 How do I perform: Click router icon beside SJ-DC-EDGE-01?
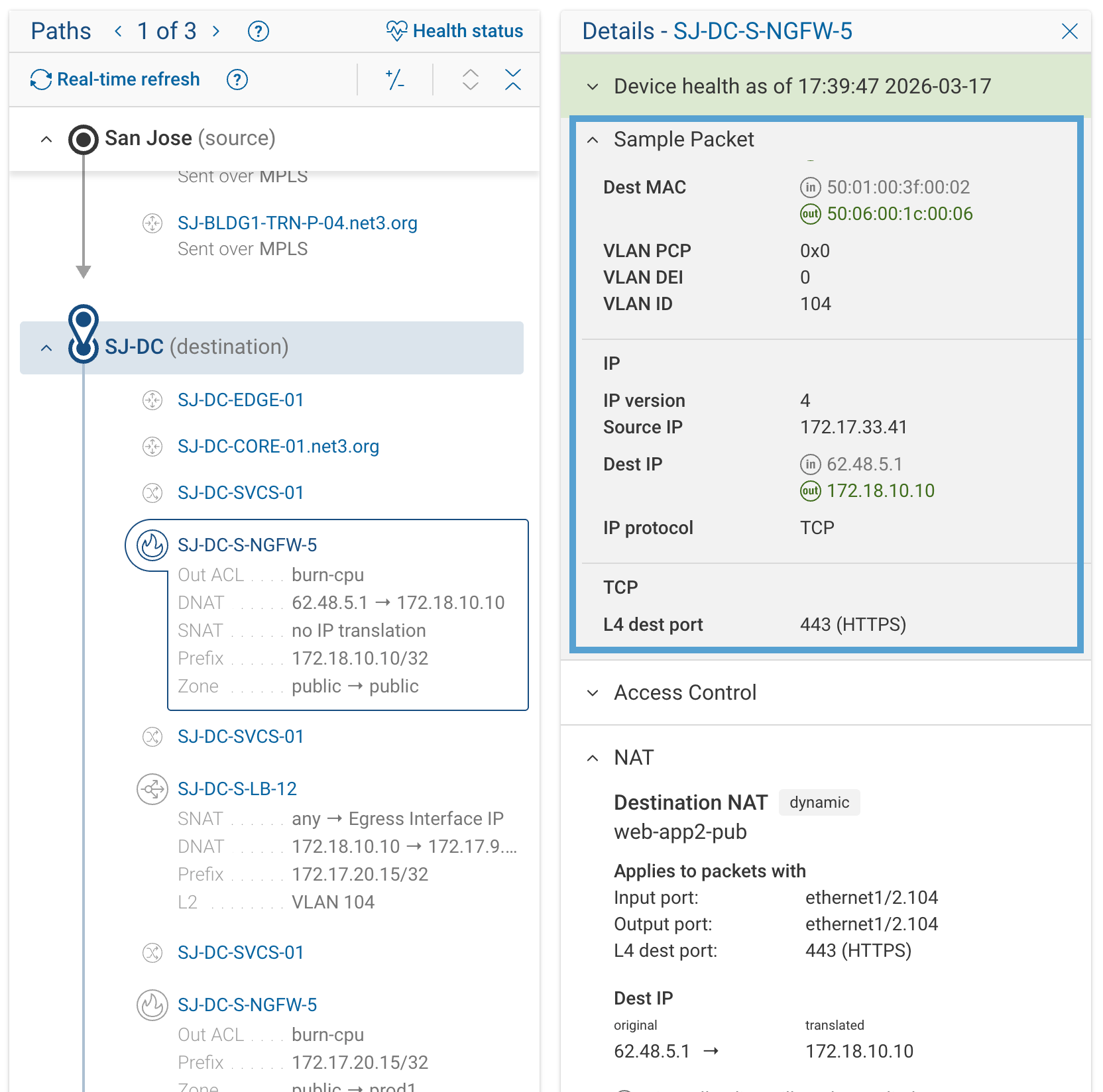click(152, 400)
